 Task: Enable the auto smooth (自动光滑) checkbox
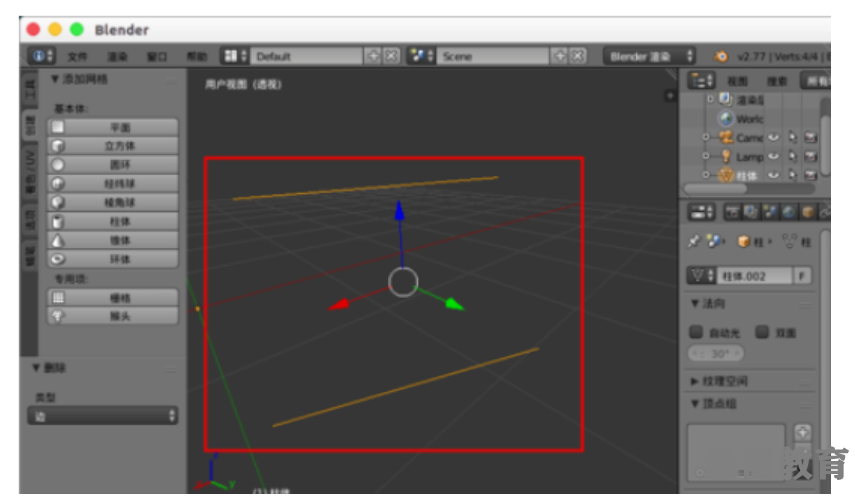pos(696,332)
